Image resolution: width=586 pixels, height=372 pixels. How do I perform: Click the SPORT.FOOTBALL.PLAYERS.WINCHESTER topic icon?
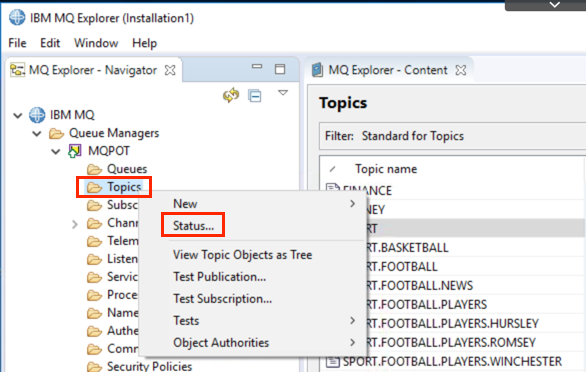332,362
